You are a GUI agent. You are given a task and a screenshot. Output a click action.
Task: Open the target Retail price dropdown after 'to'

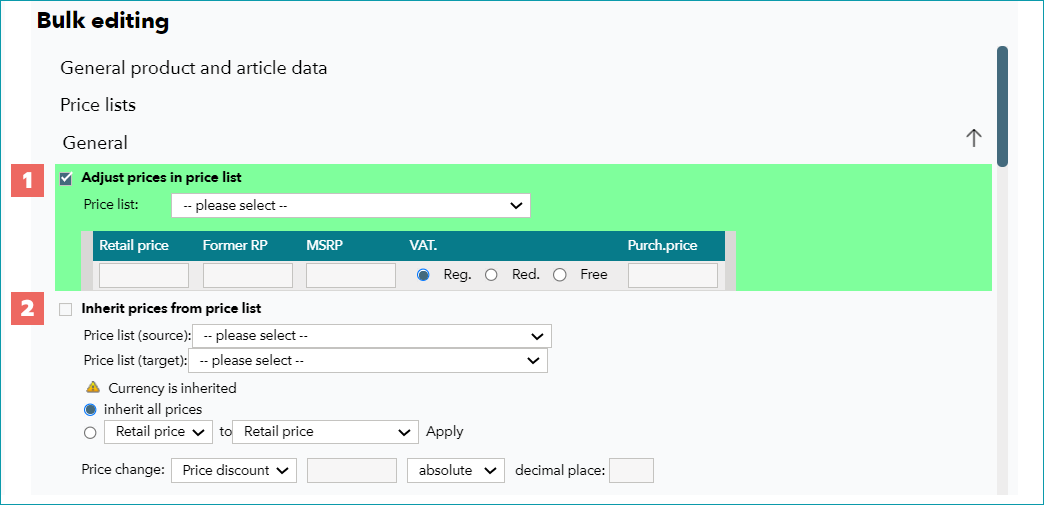click(326, 432)
